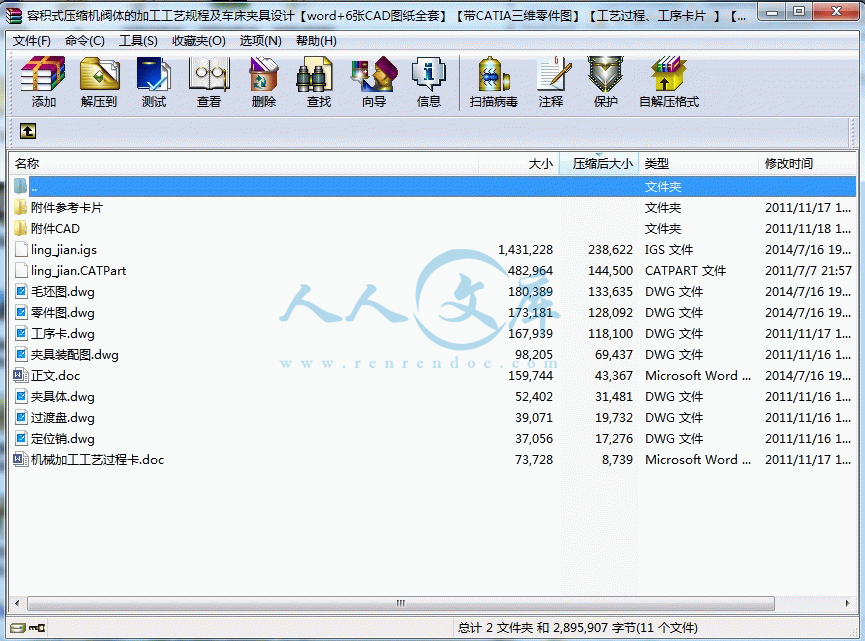Click the 注释 (Comment) toolbar icon
The height and width of the screenshot is (641, 865).
point(552,74)
